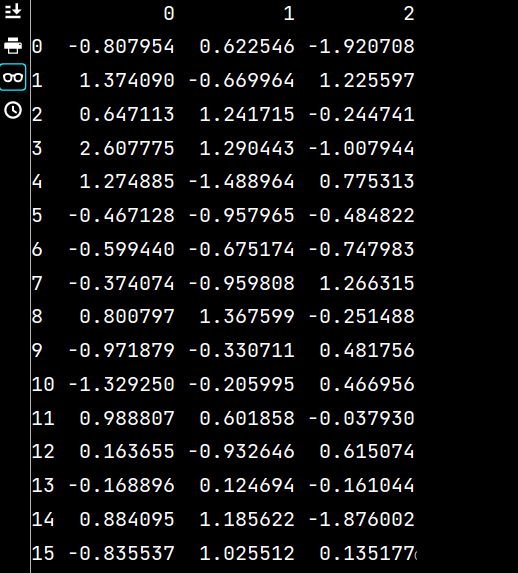Select value -1.329250
This screenshot has width=518, height=573.
pos(121,384)
